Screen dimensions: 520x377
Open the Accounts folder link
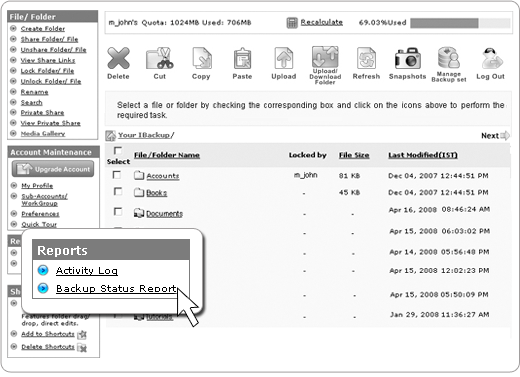coord(163,176)
